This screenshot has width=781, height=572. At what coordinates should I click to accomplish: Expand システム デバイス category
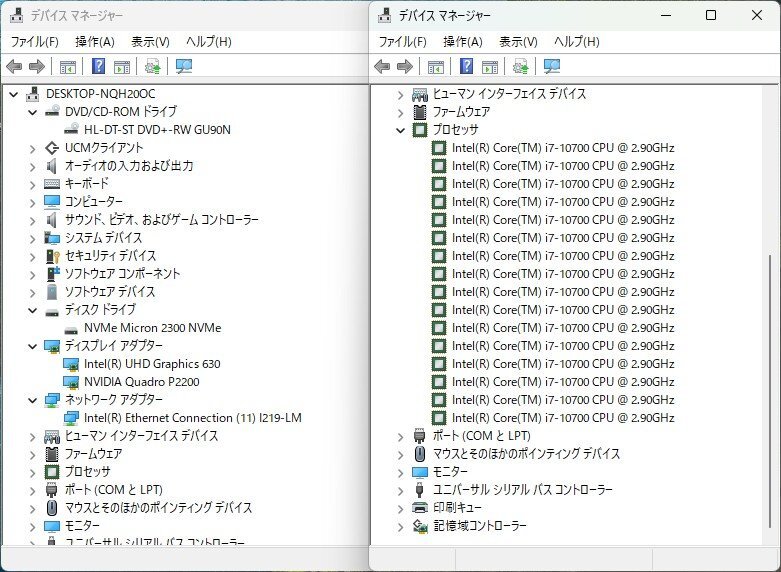coord(33,238)
